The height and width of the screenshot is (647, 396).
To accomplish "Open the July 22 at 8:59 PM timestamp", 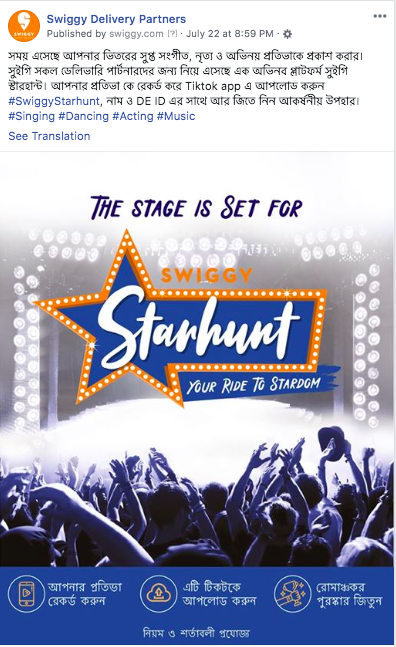I will pyautogui.click(x=230, y=34).
